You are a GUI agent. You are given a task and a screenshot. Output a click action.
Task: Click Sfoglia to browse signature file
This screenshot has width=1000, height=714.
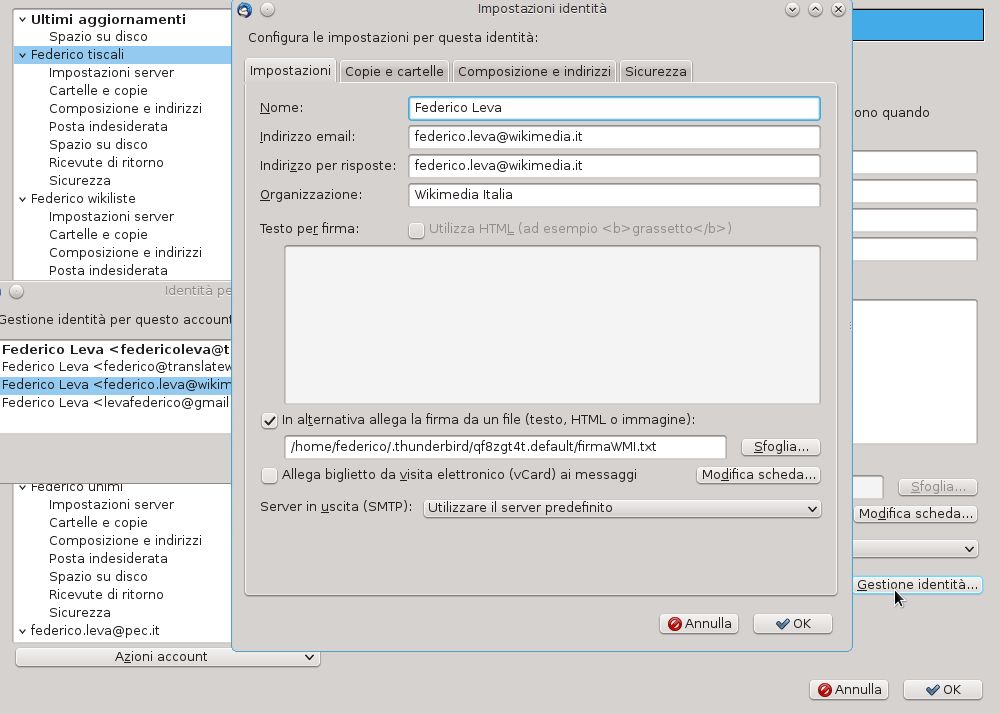tap(780, 447)
